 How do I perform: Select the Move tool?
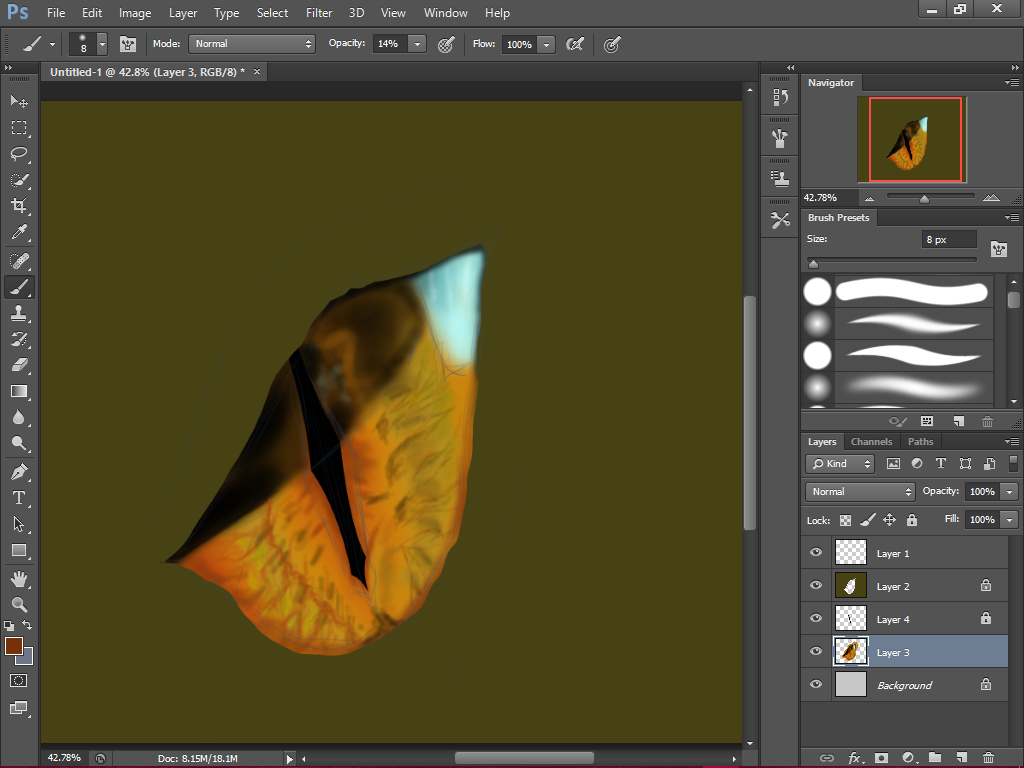tap(19, 101)
